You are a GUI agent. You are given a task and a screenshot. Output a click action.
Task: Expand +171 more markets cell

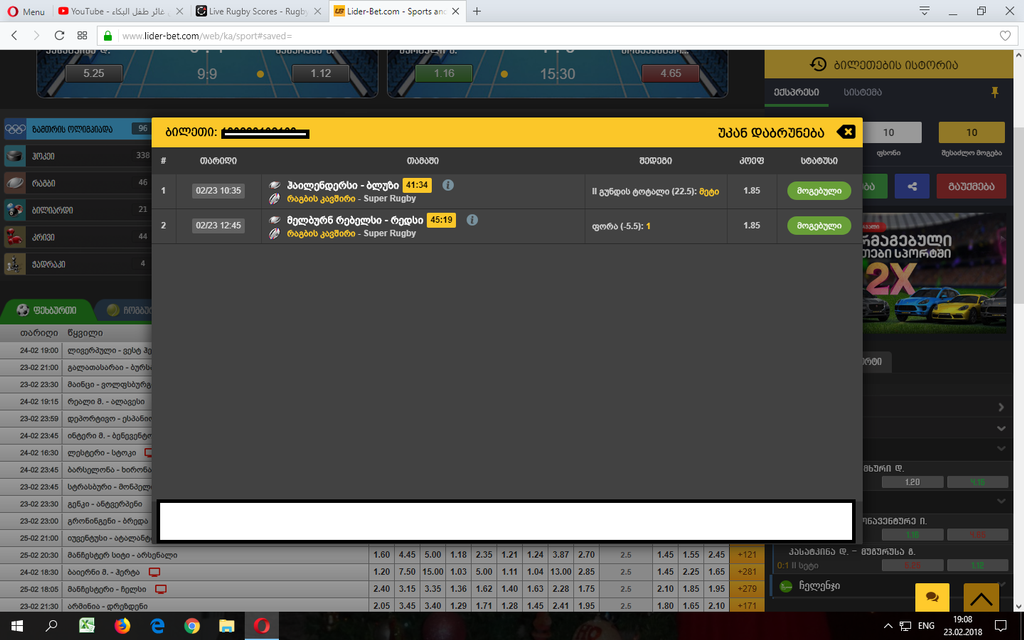[747, 605]
